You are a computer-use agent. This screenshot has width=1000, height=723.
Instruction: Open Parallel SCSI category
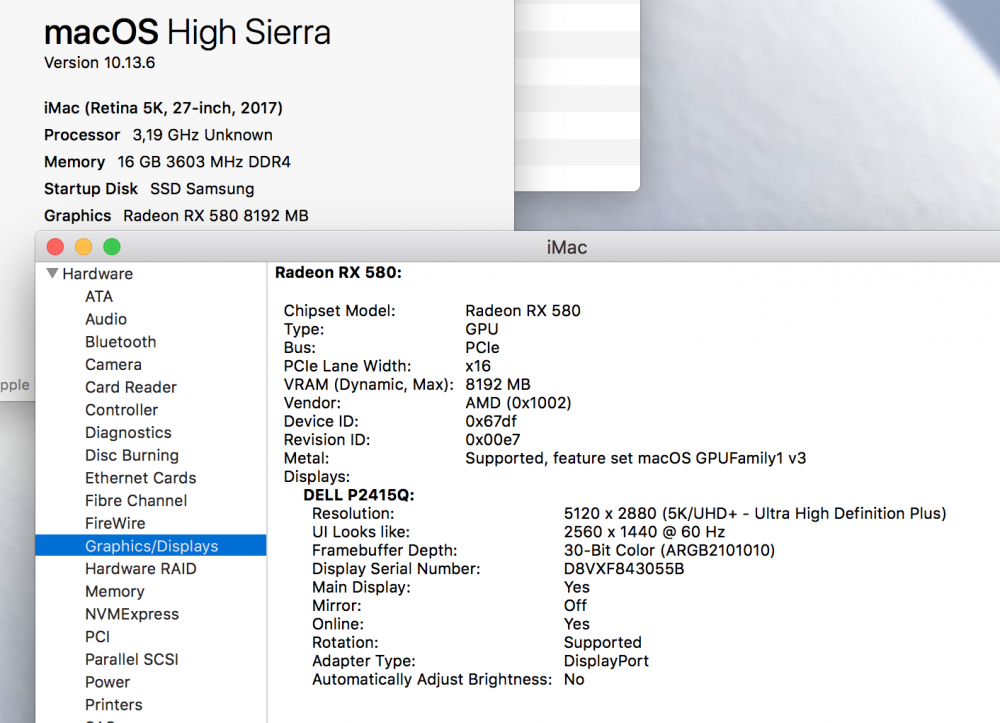click(x=132, y=659)
